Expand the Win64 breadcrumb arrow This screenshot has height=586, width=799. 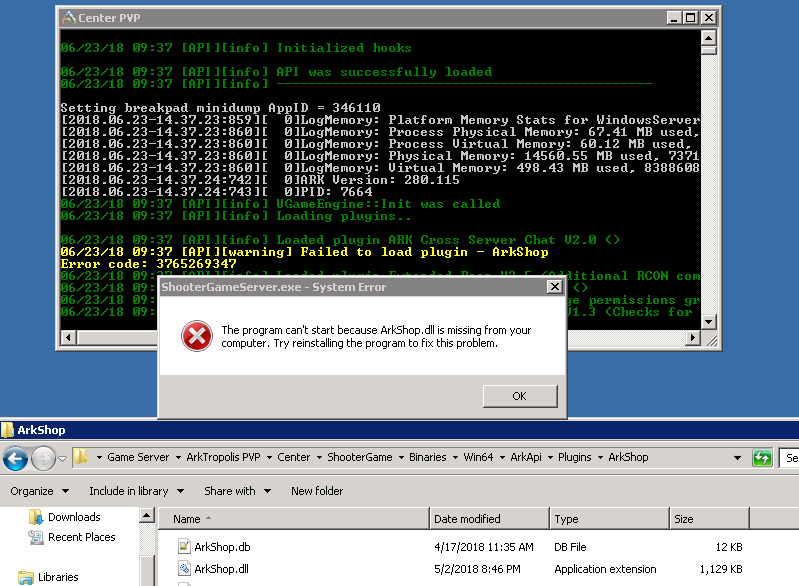[x=502, y=458]
